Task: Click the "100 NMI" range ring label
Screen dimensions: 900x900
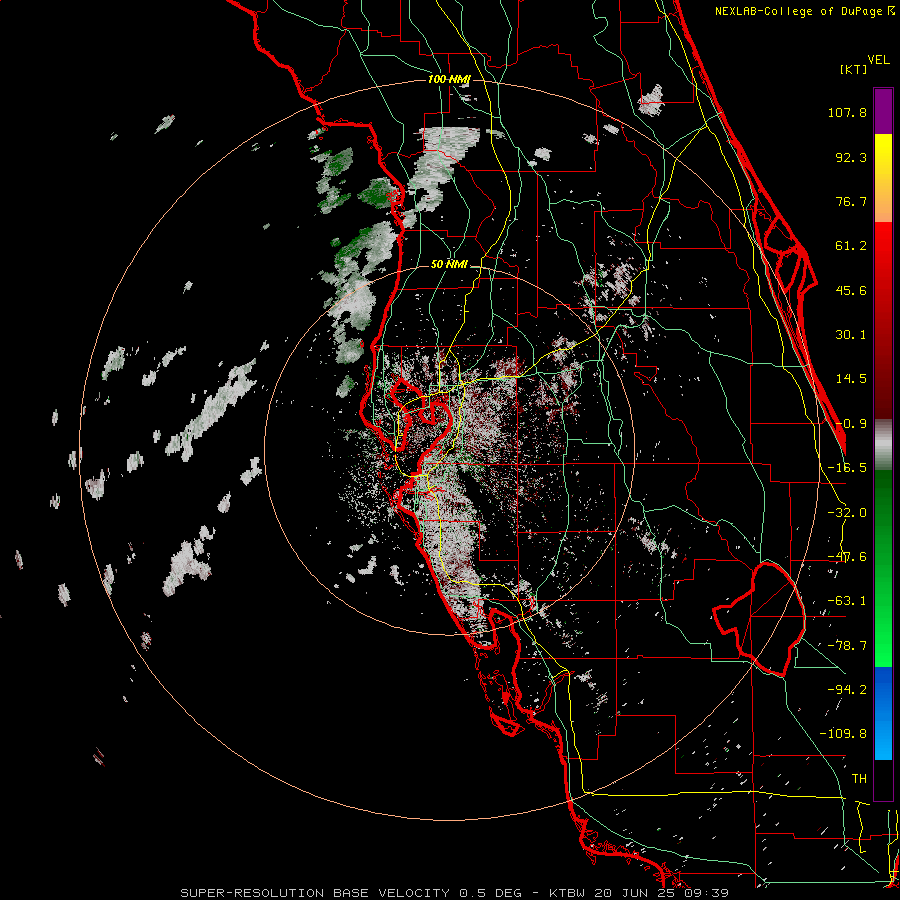Action: click(x=449, y=79)
